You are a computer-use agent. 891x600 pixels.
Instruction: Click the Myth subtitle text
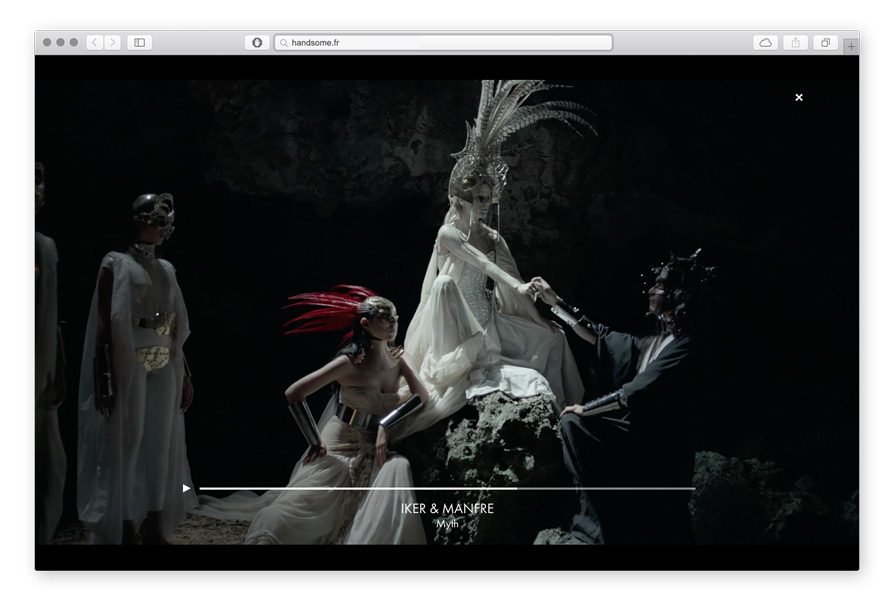click(447, 523)
